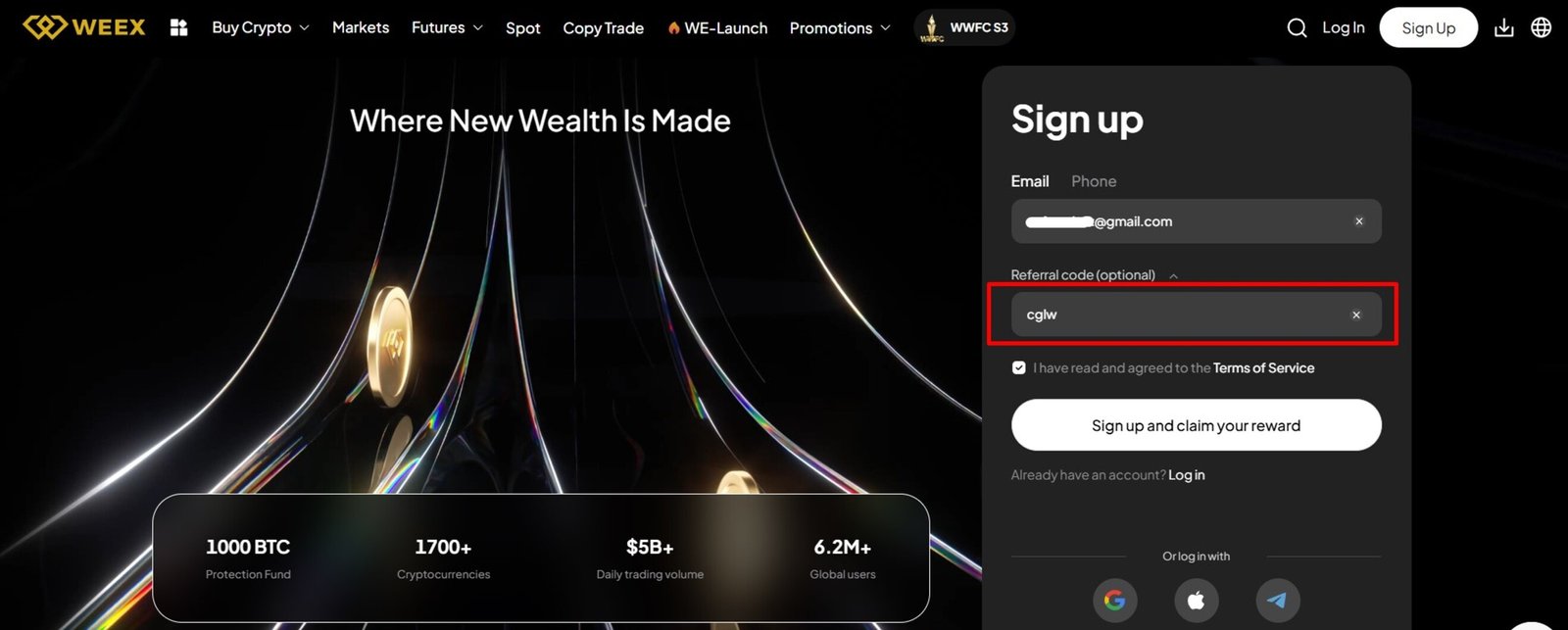
Task: Collapse the Referral code section
Action: coord(1173,275)
